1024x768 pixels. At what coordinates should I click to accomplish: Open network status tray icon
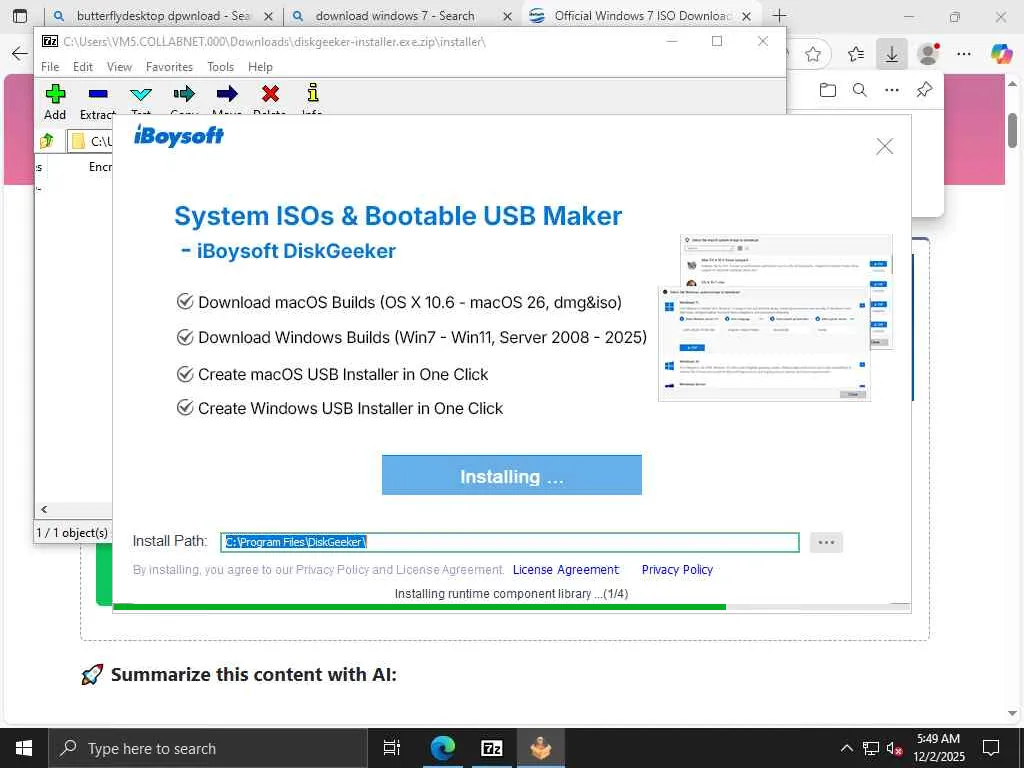871,748
